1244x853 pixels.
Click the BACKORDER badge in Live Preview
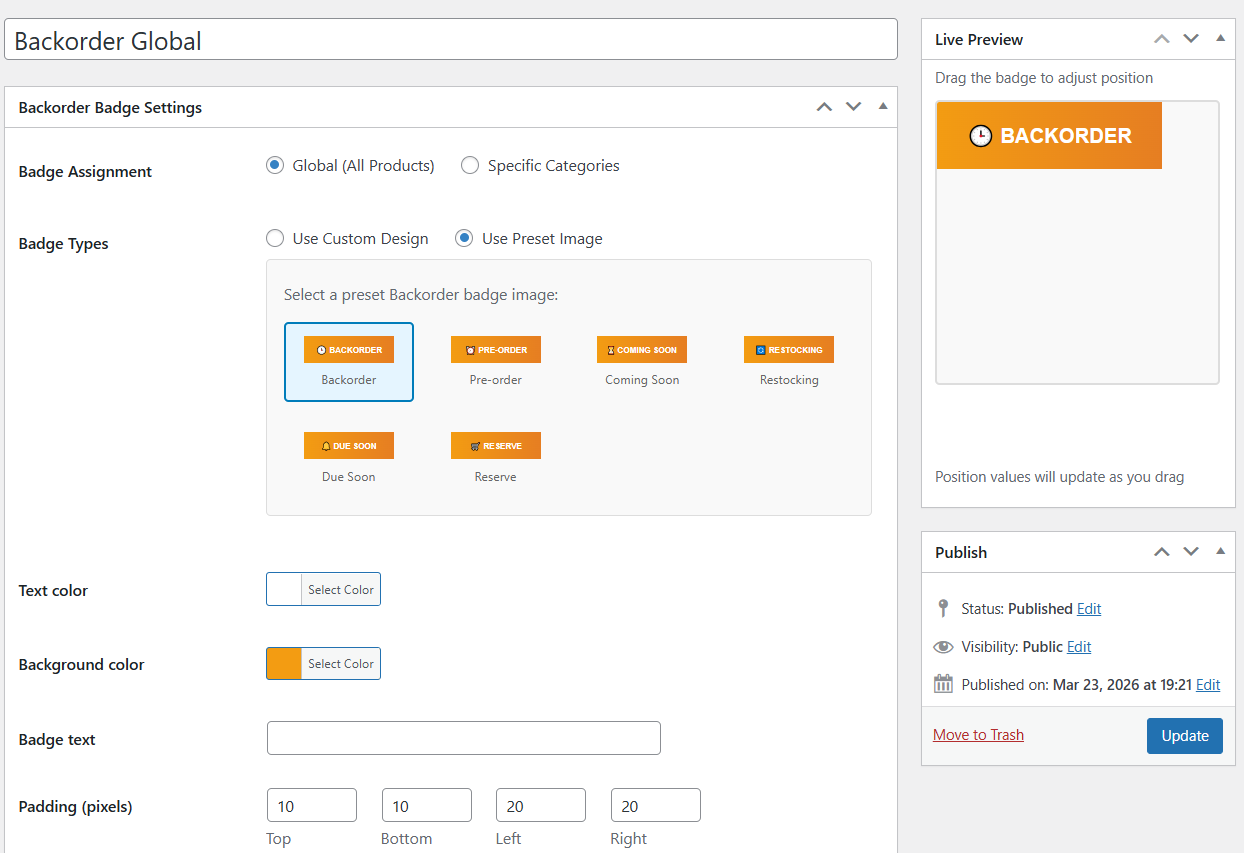(1048, 135)
